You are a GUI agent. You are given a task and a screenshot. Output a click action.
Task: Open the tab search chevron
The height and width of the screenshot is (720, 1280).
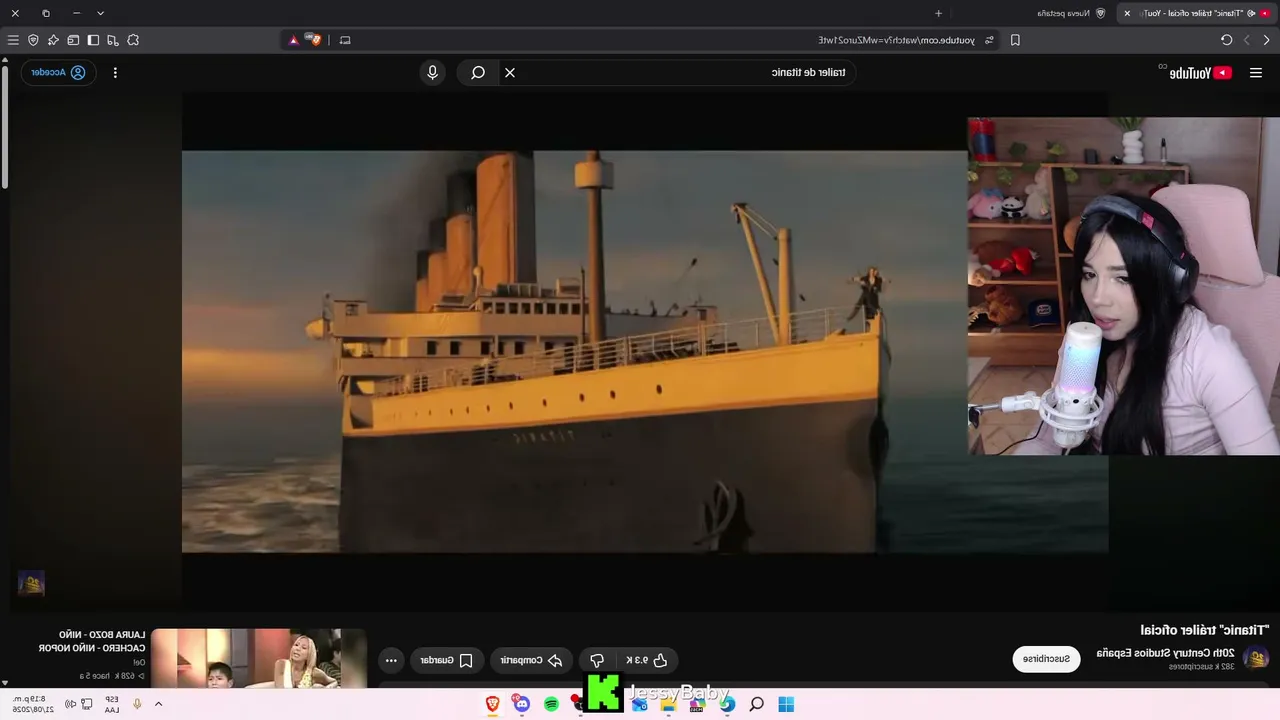100,13
